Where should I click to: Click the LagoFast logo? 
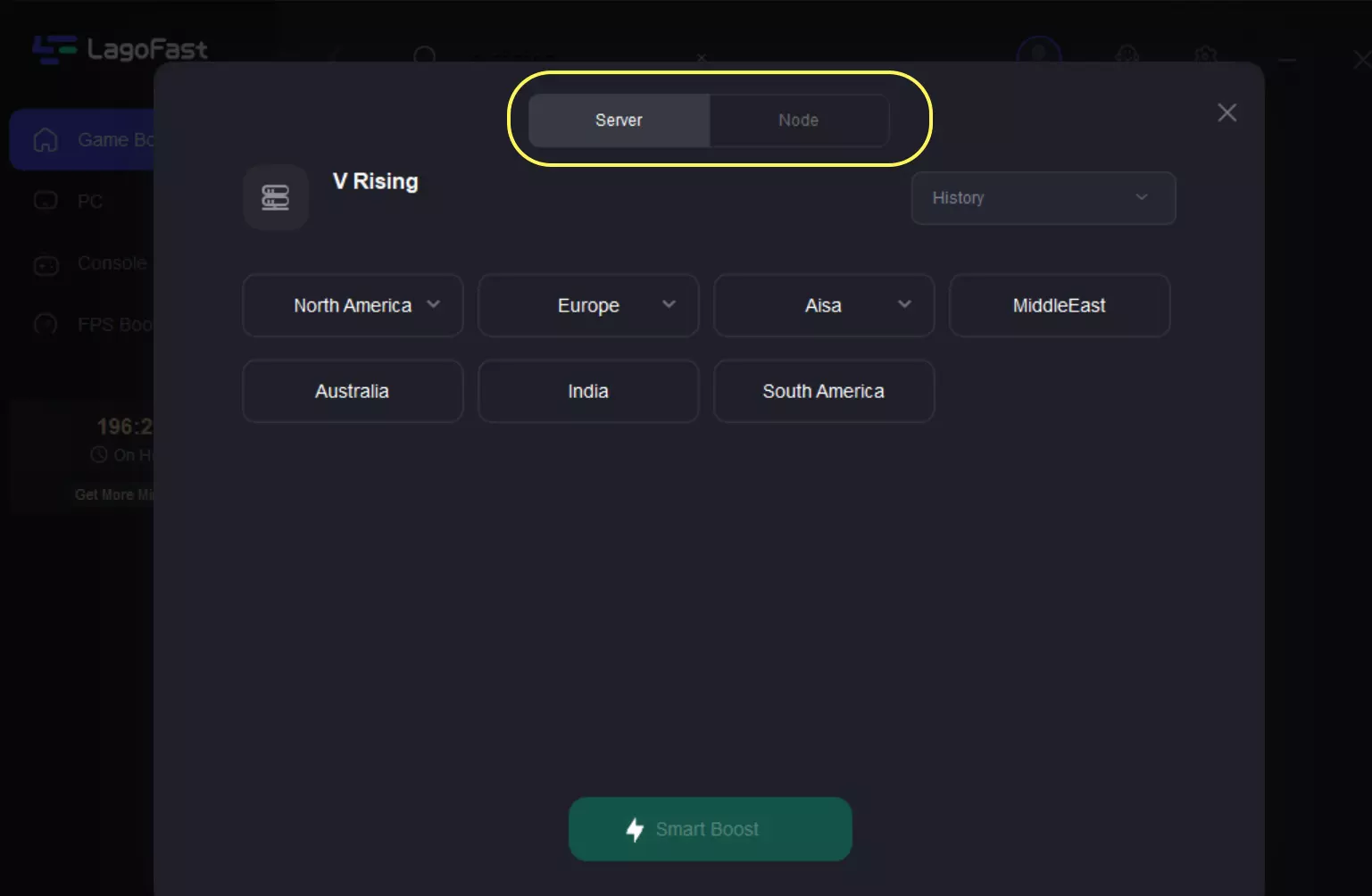pyautogui.click(x=120, y=49)
